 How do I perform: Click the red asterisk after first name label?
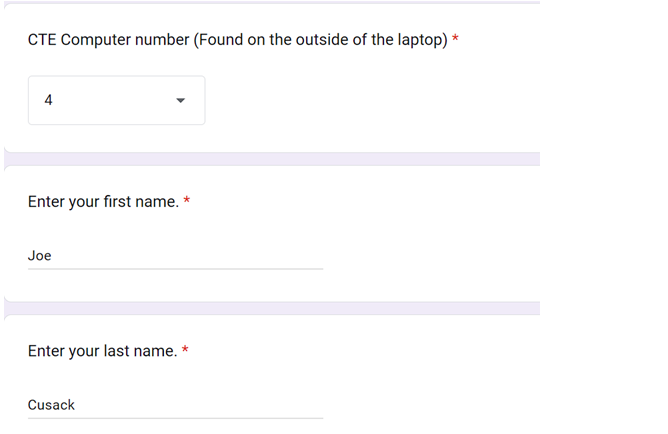pyautogui.click(x=187, y=202)
